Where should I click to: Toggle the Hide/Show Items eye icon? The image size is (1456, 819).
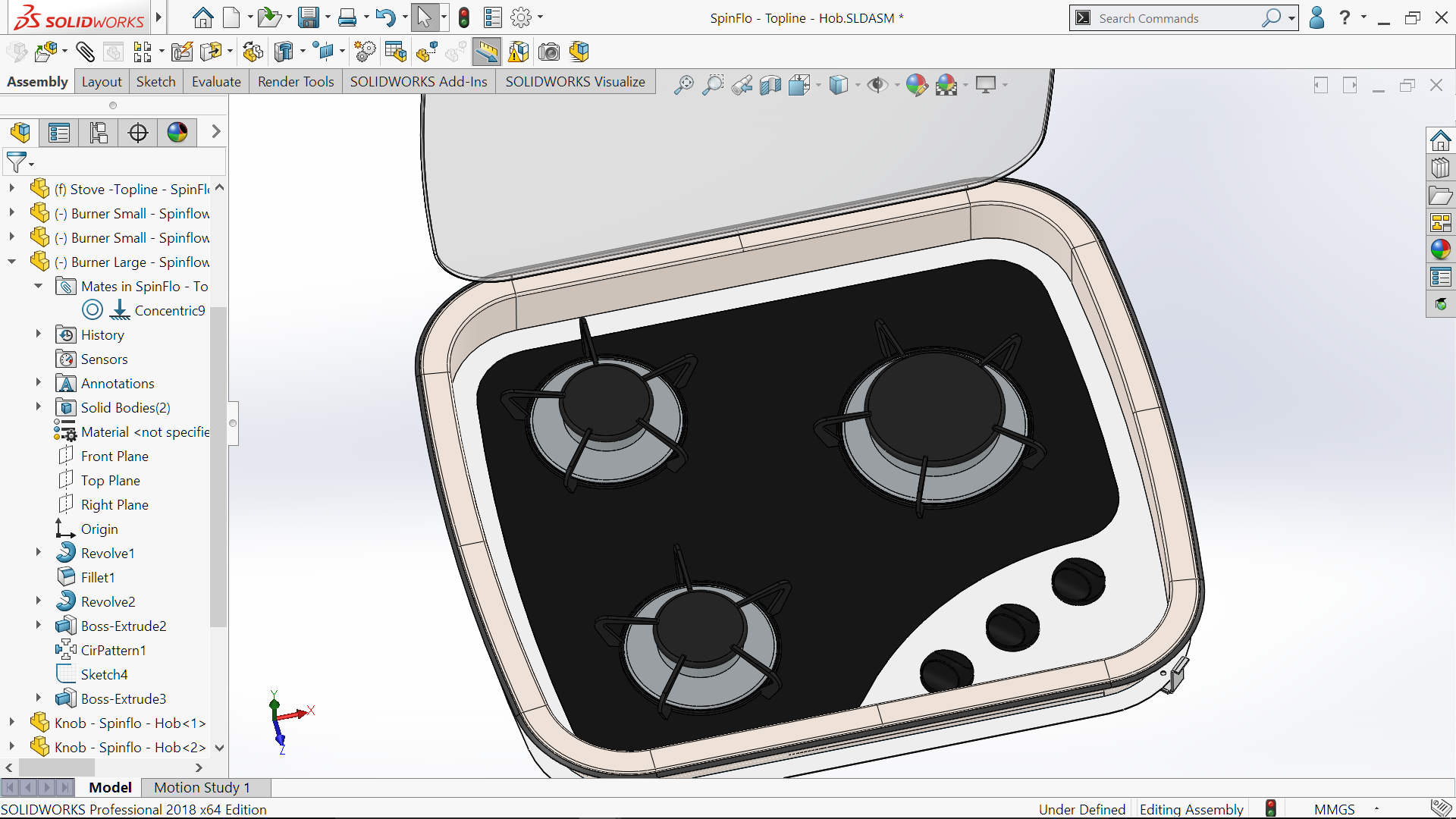(877, 85)
